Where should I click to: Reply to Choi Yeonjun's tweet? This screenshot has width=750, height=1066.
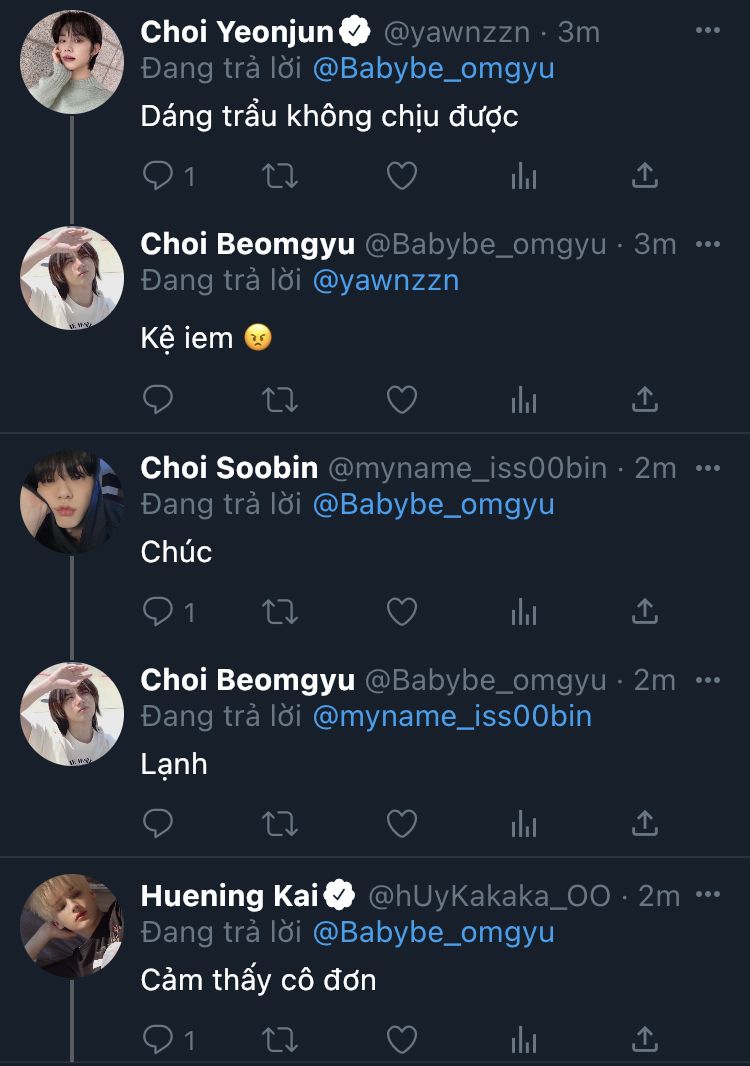[158, 177]
